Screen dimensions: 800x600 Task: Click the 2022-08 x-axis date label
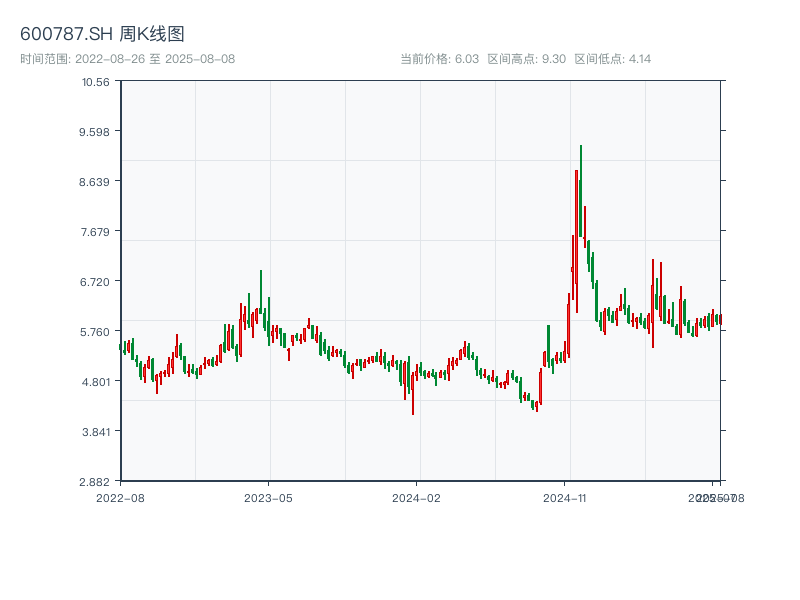(x=120, y=497)
